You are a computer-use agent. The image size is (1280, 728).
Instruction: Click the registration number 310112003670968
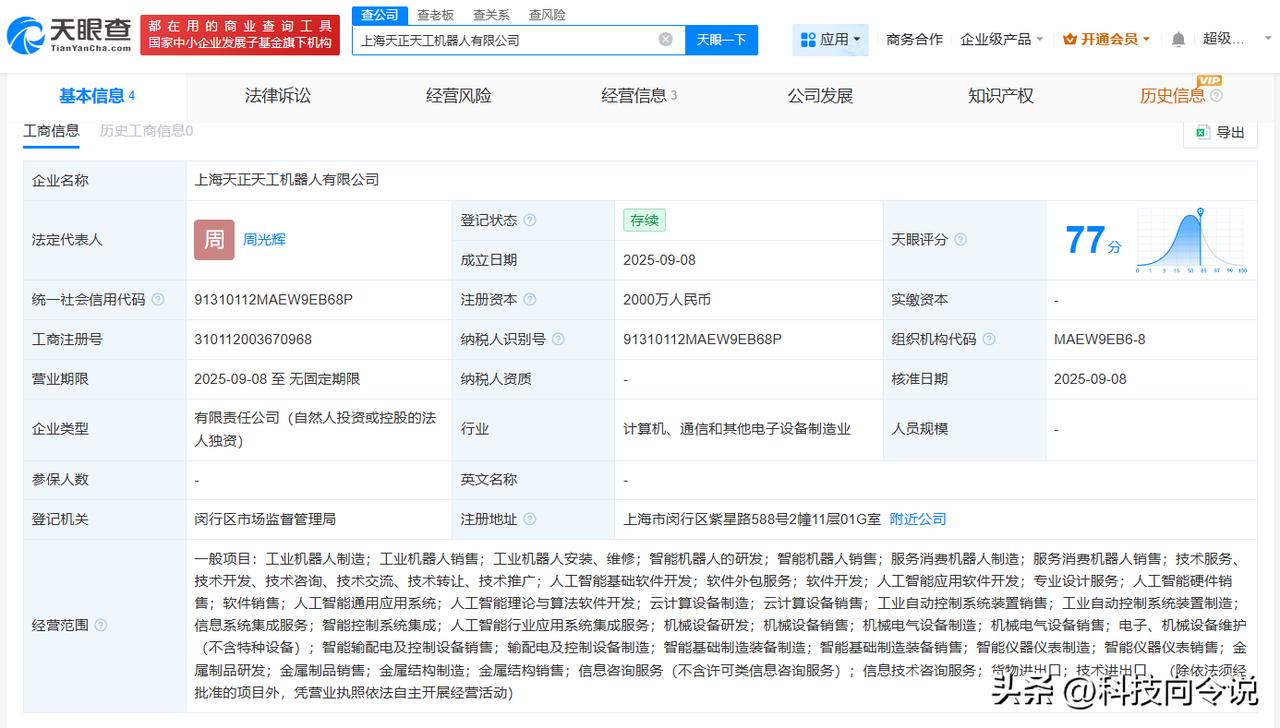point(253,339)
